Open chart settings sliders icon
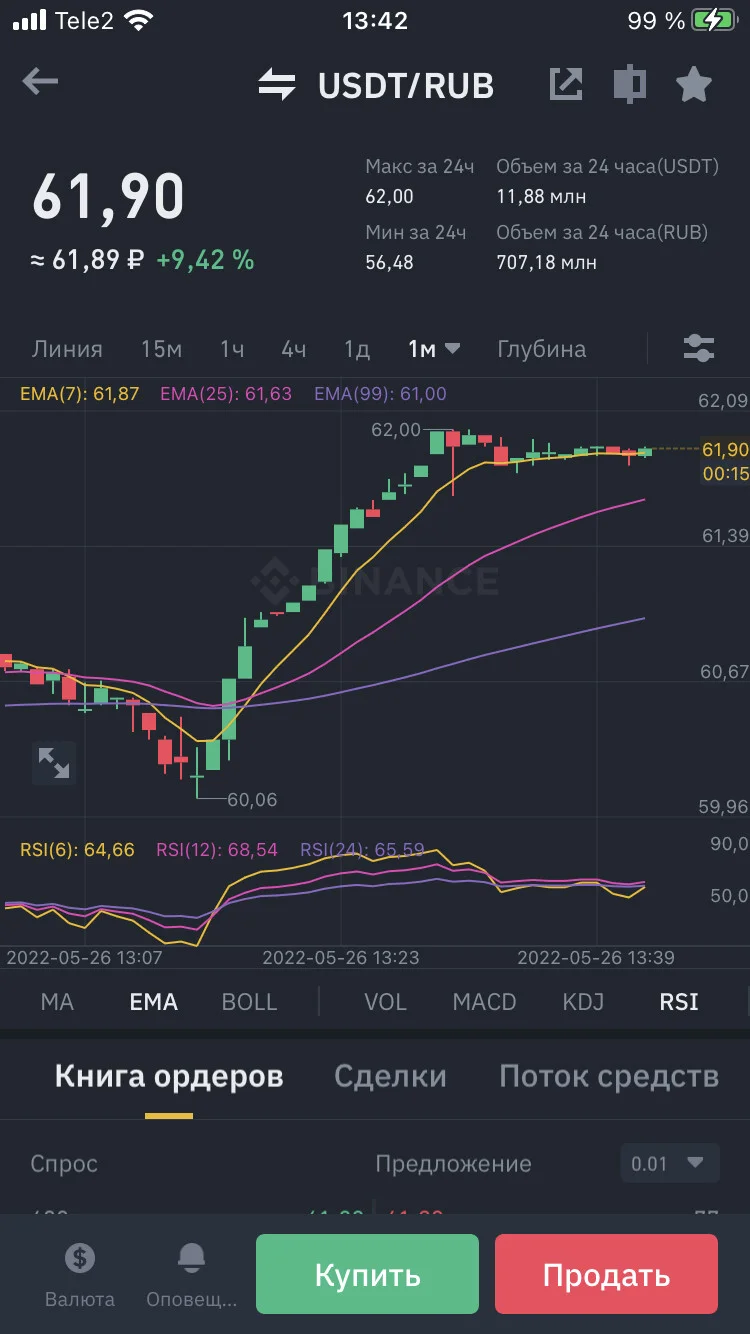This screenshot has height=1334, width=750. [699, 348]
